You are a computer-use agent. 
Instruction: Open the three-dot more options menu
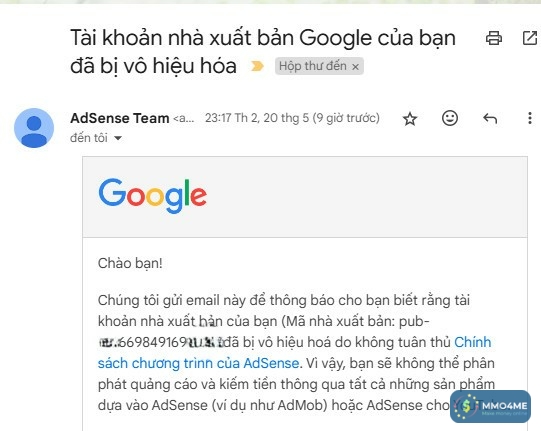[x=530, y=118]
